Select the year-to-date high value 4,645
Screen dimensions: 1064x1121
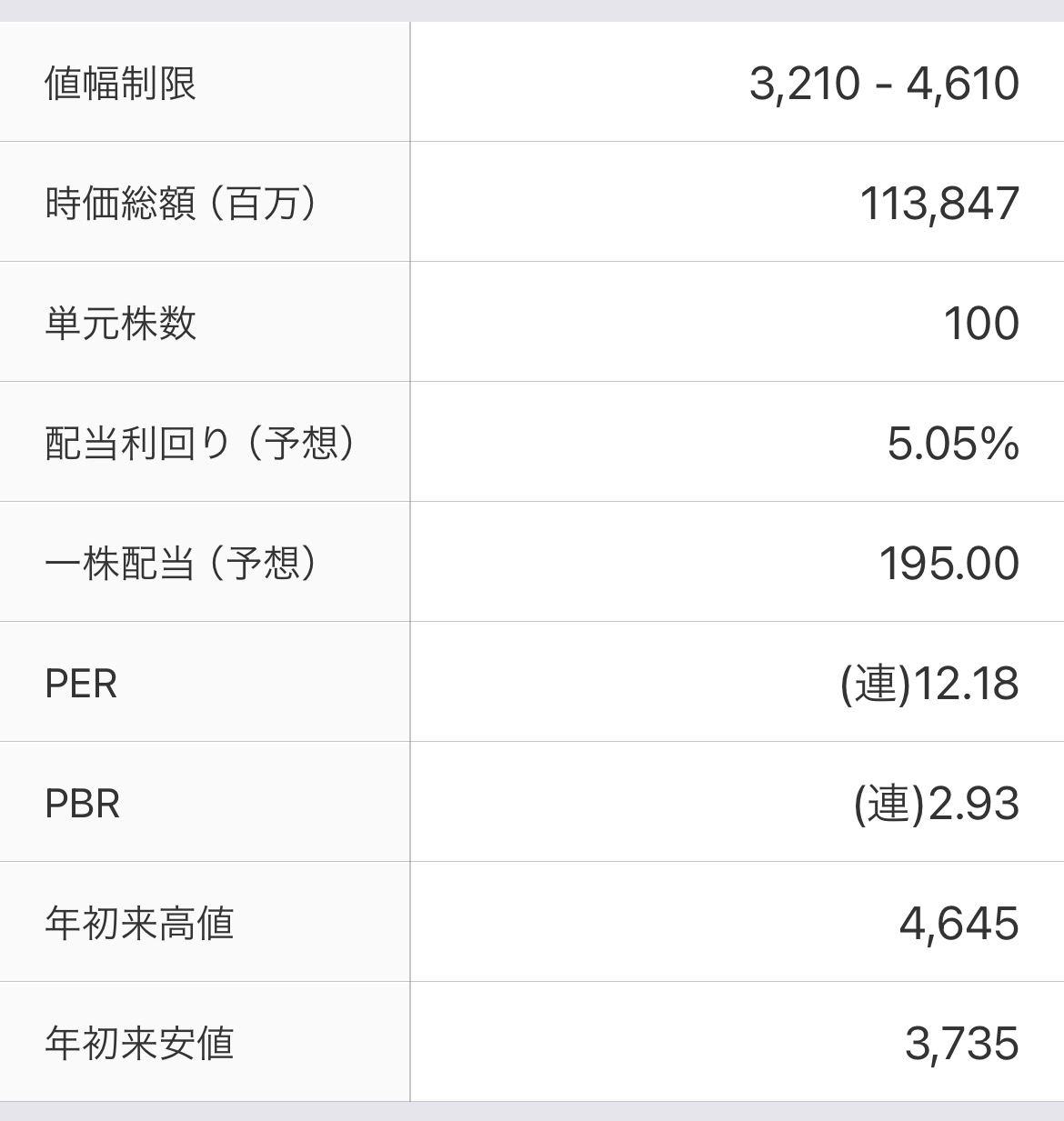[959, 924]
